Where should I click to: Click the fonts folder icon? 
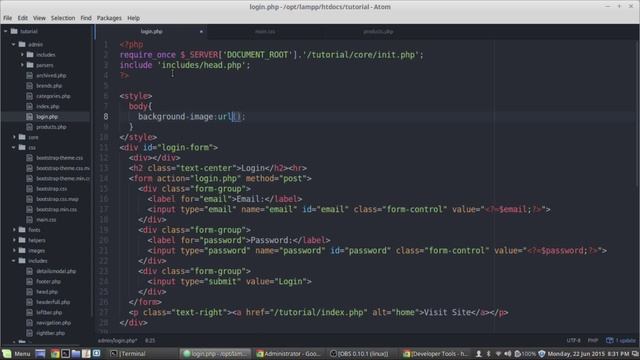pyautogui.click(x=22, y=230)
